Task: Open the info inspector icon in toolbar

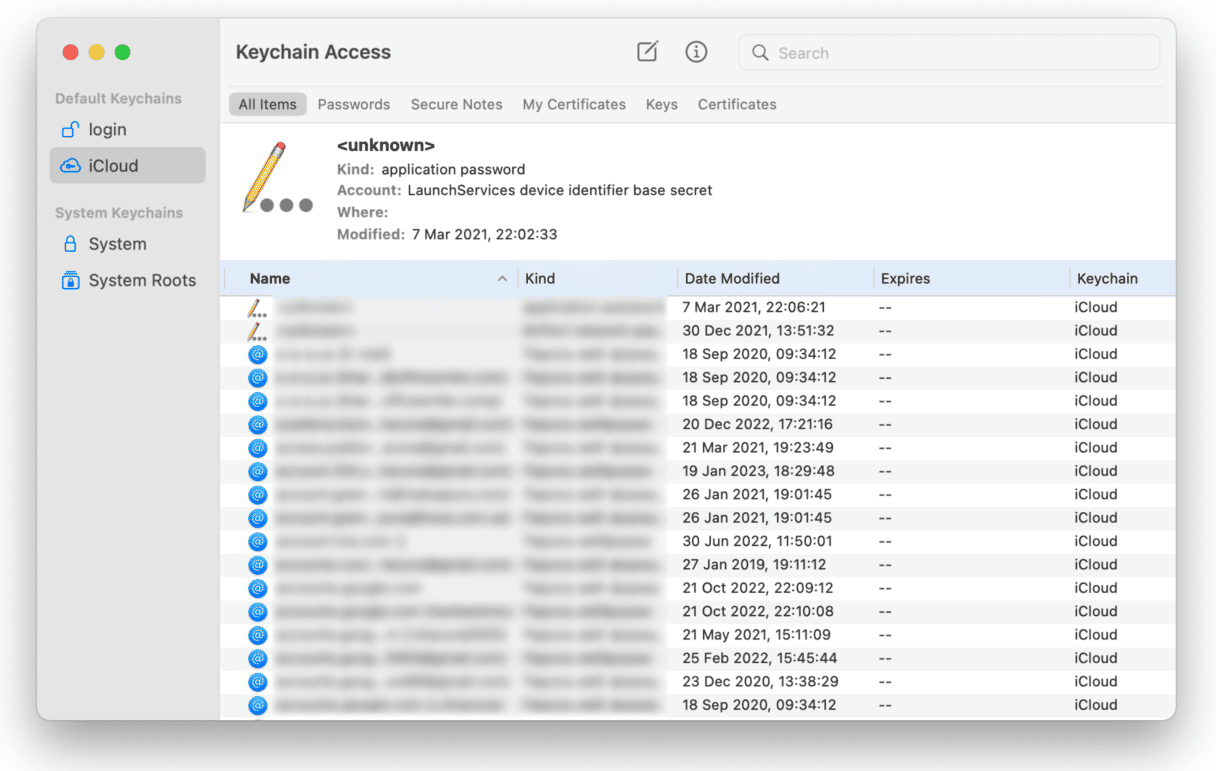Action: pyautogui.click(x=696, y=52)
